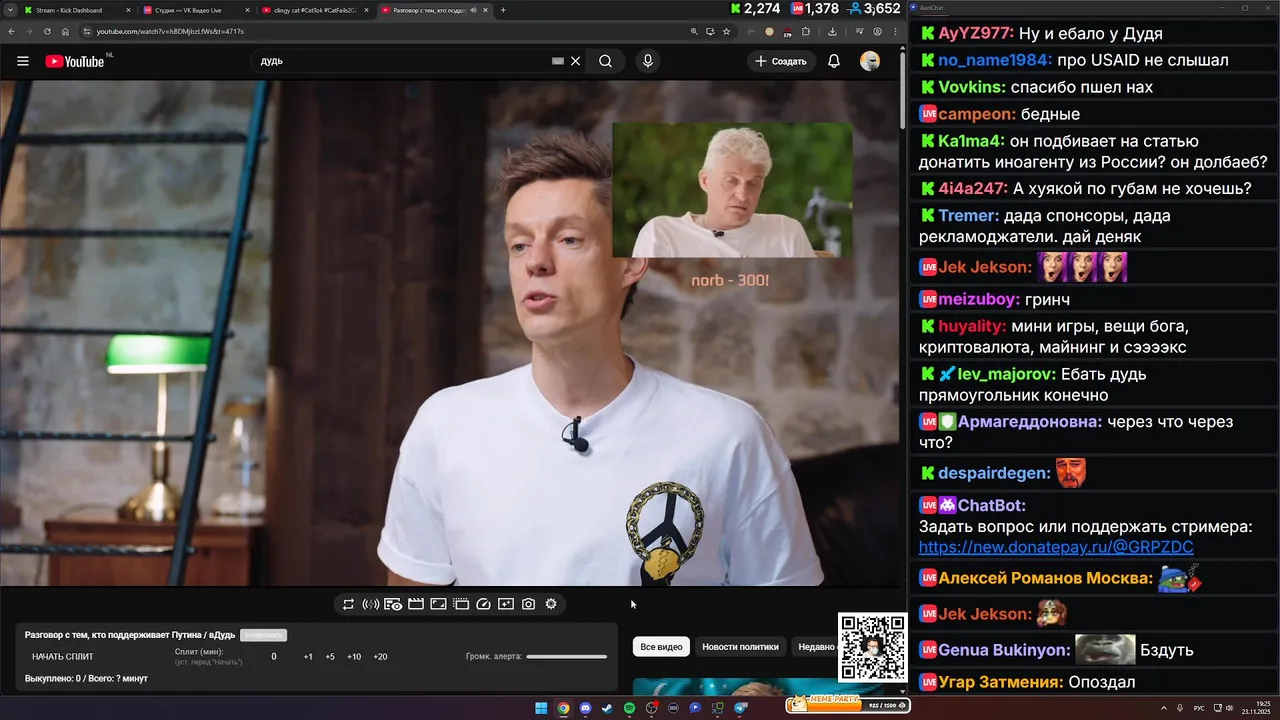Open Steam from the taskbar
Viewport: 1280px width, 720px height.
607,708
